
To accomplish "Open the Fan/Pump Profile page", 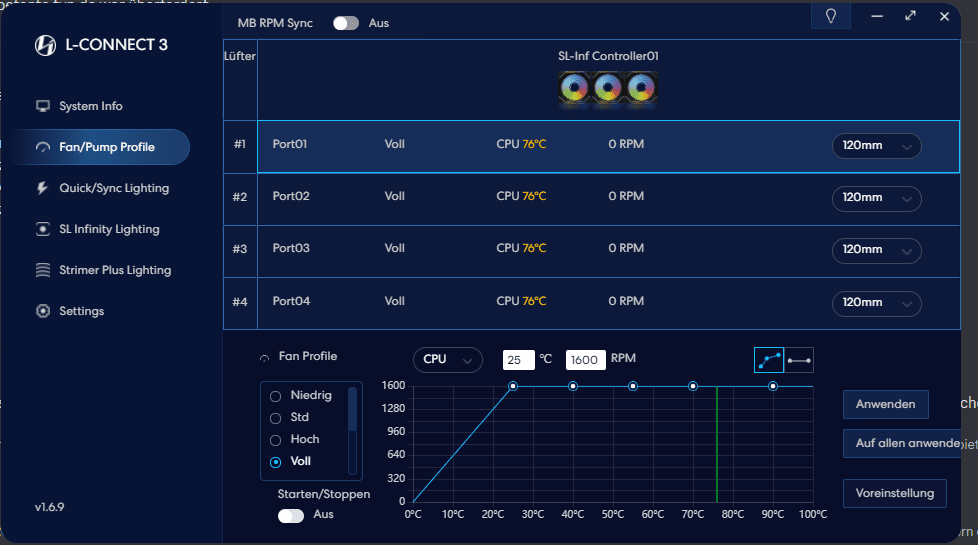I will [x=101, y=147].
